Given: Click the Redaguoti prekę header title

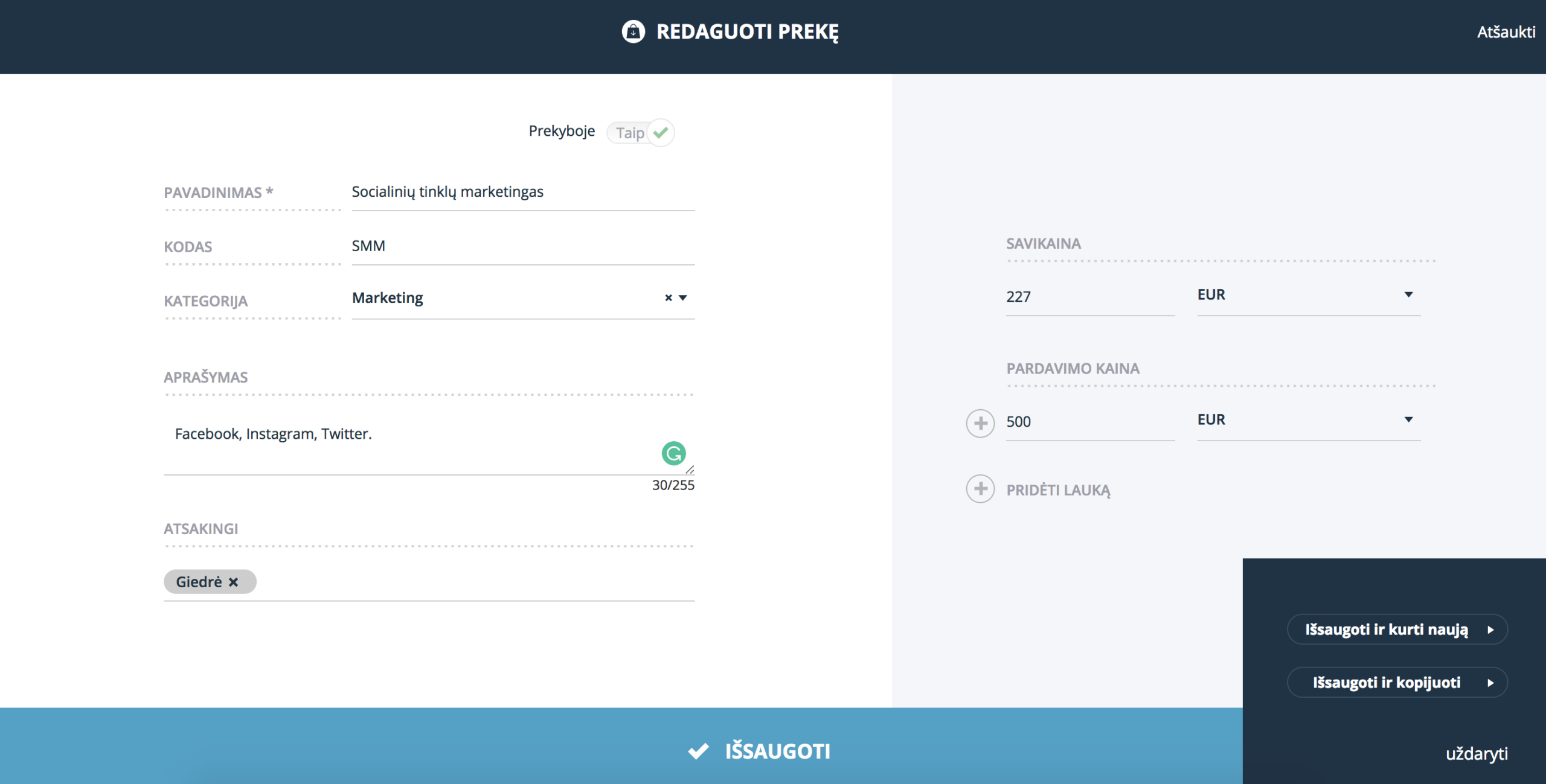Looking at the screenshot, I should (748, 31).
